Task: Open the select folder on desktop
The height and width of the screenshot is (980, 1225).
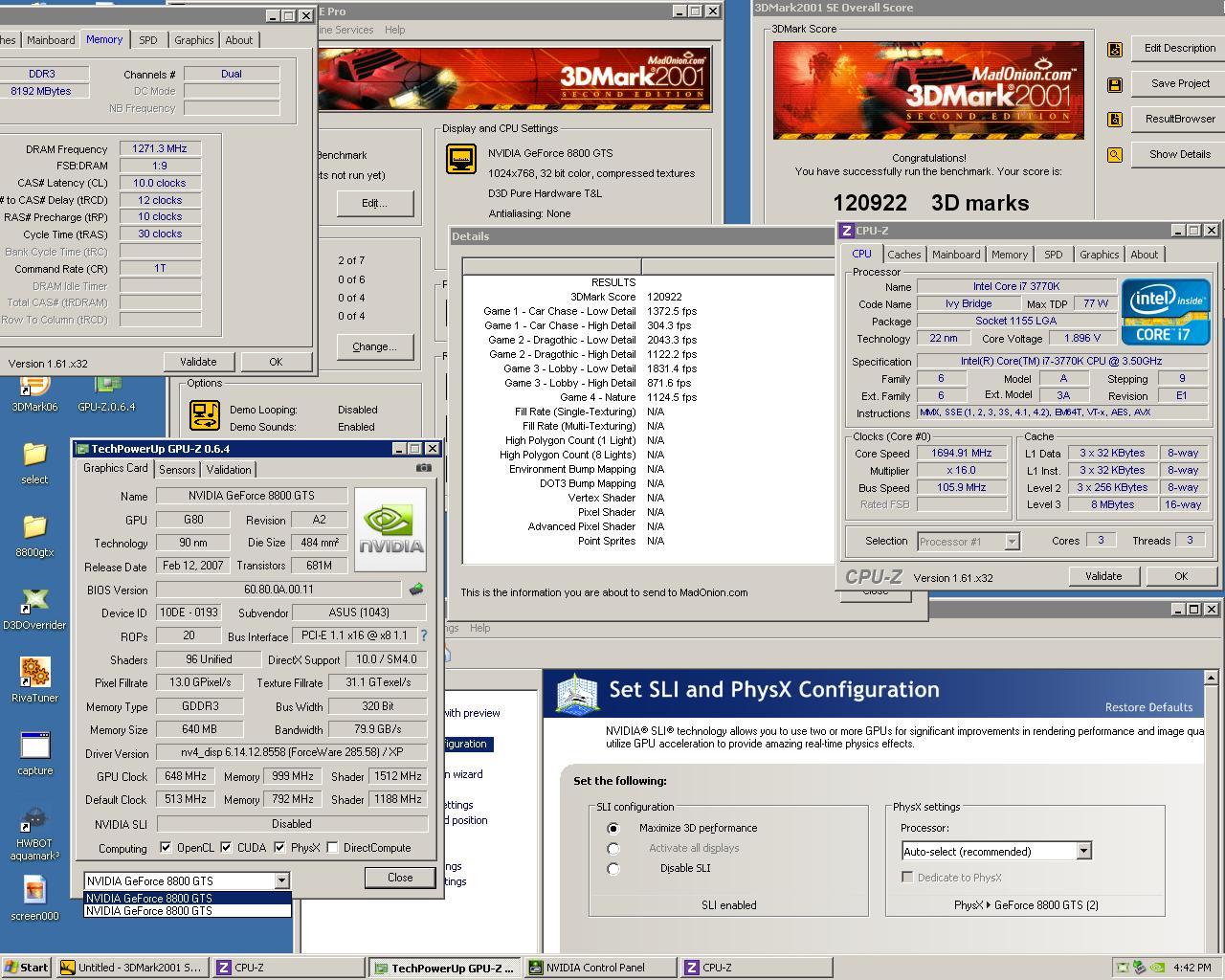Action: click(34, 463)
